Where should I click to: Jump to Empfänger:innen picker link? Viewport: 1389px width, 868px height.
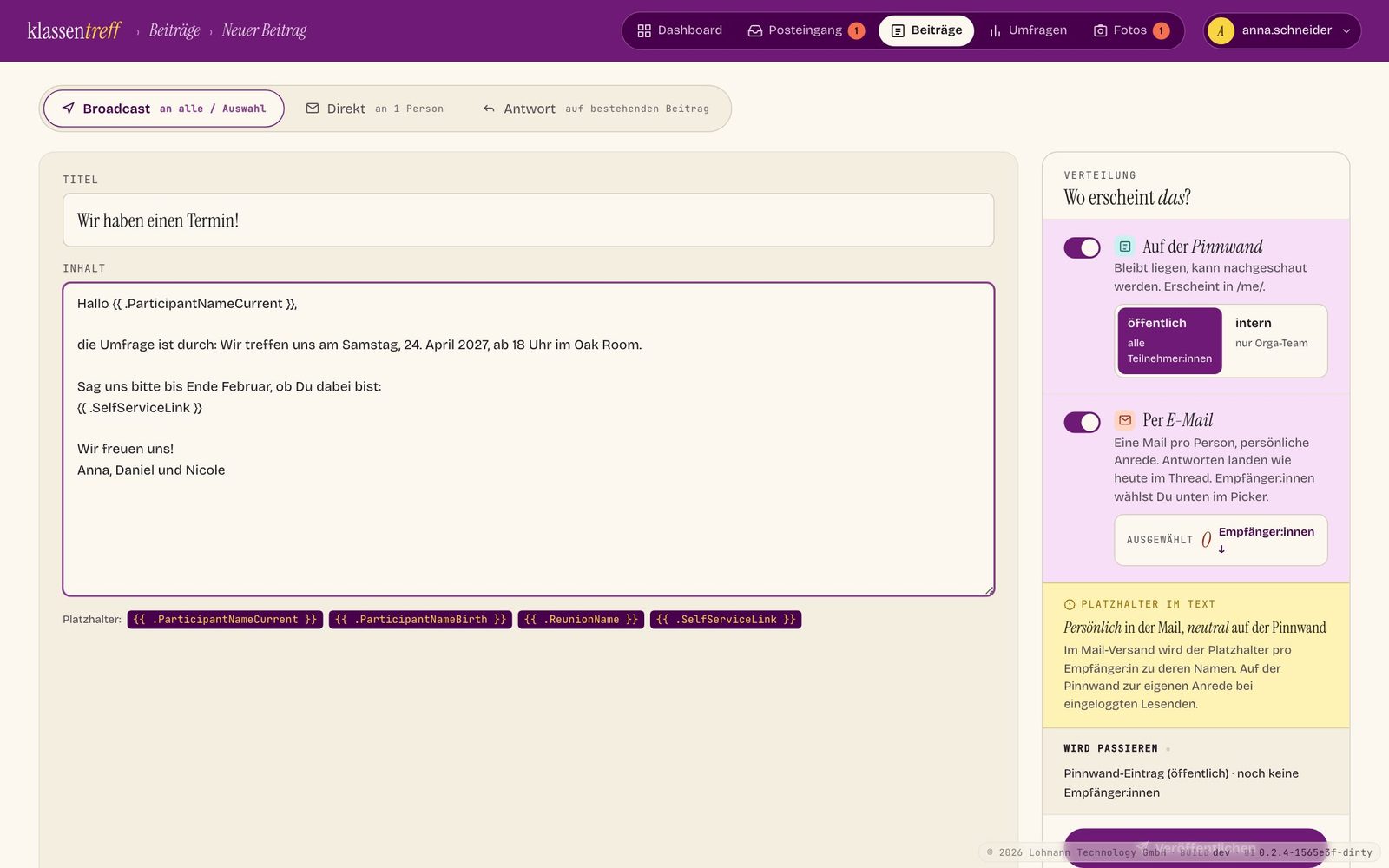(x=1266, y=539)
